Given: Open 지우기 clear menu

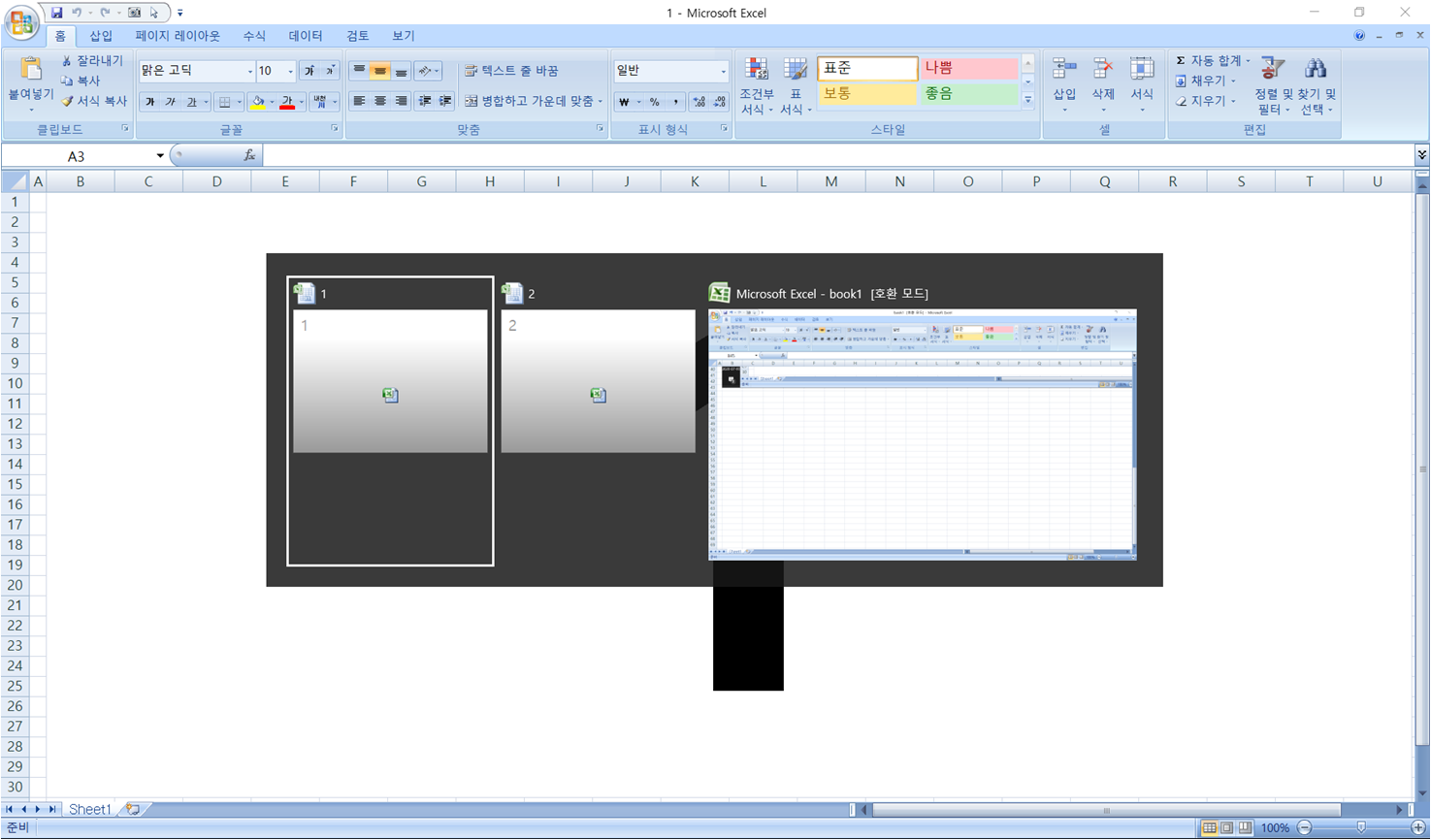Looking at the screenshot, I should (1206, 101).
